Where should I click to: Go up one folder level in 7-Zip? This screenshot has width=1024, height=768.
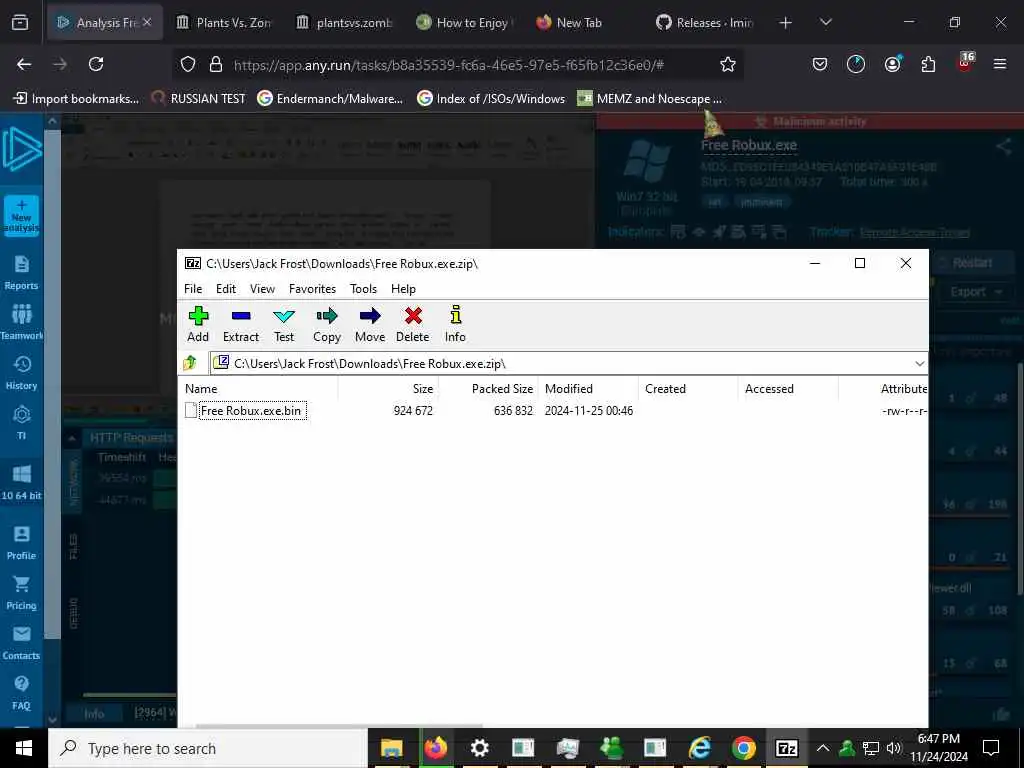click(x=191, y=363)
